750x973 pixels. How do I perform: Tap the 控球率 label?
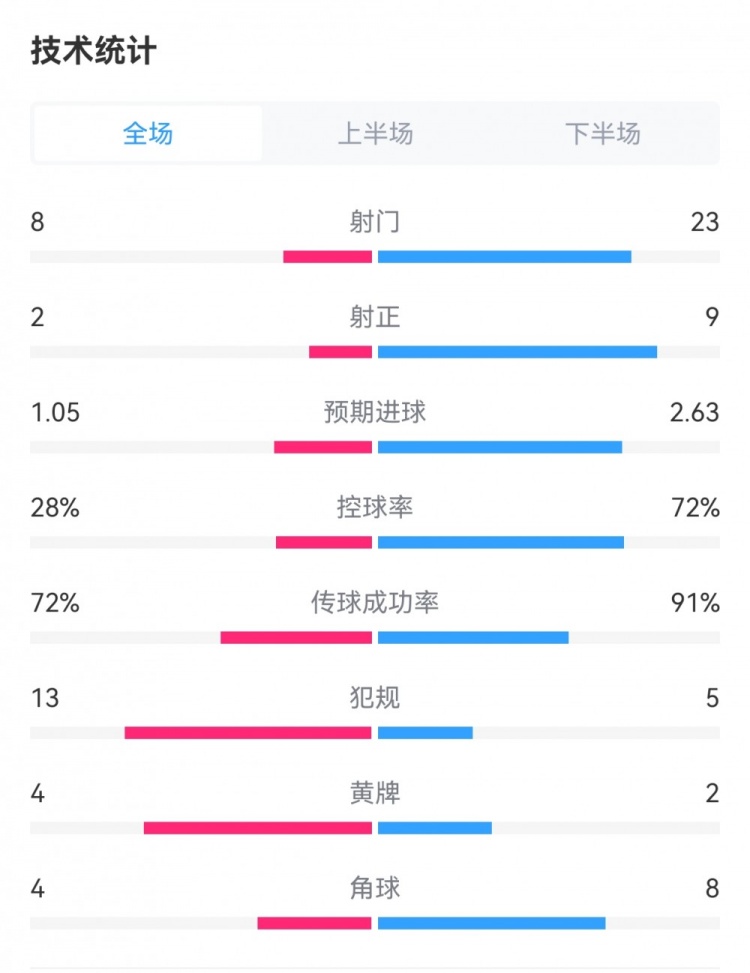click(x=375, y=508)
